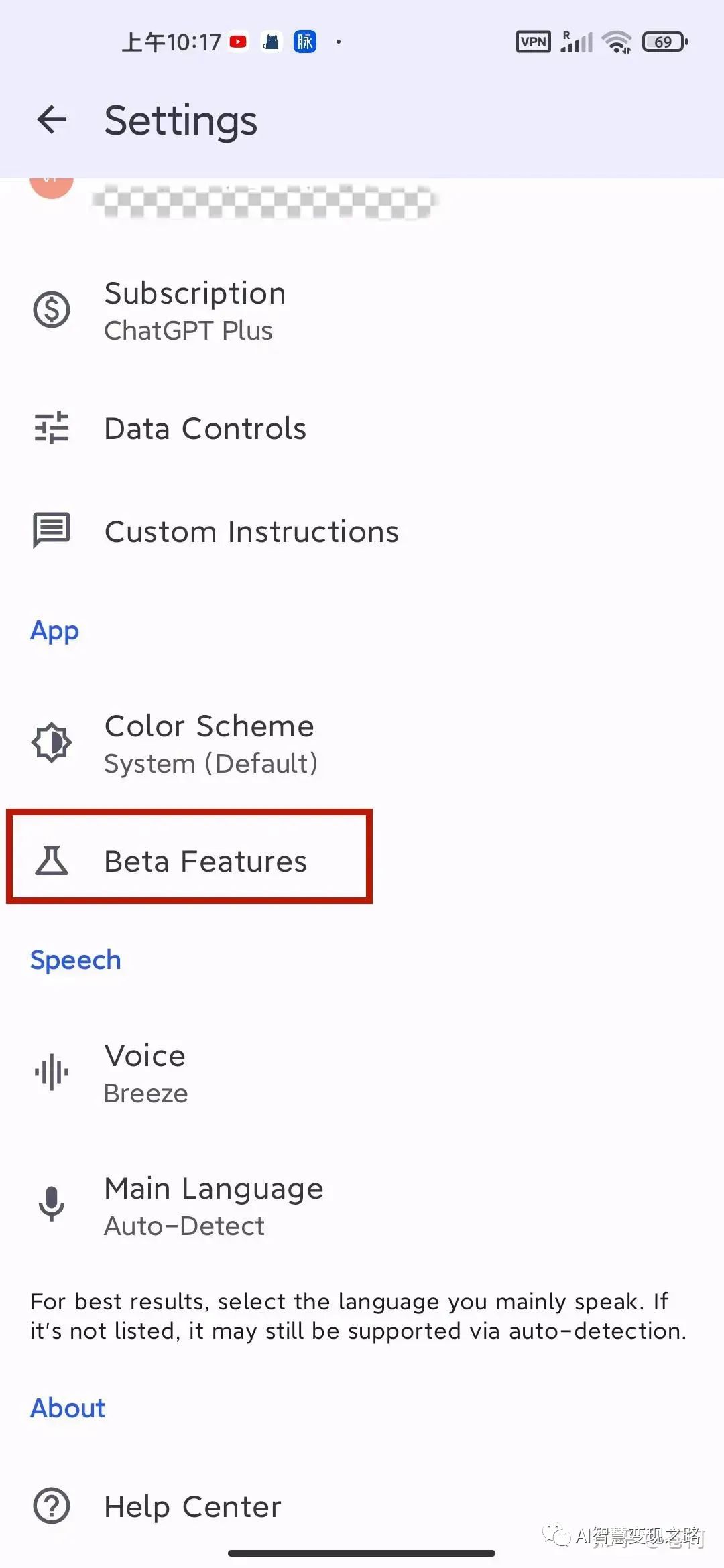Image resolution: width=724 pixels, height=1568 pixels.
Task: Tap the Voice waveform icon
Action: click(x=52, y=1072)
